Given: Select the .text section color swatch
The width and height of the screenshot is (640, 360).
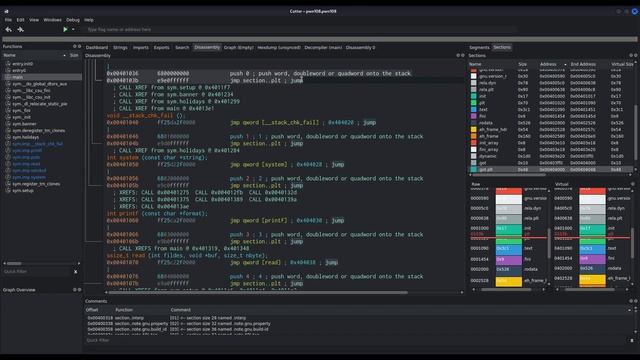Looking at the screenshot, I should [x=473, y=109].
